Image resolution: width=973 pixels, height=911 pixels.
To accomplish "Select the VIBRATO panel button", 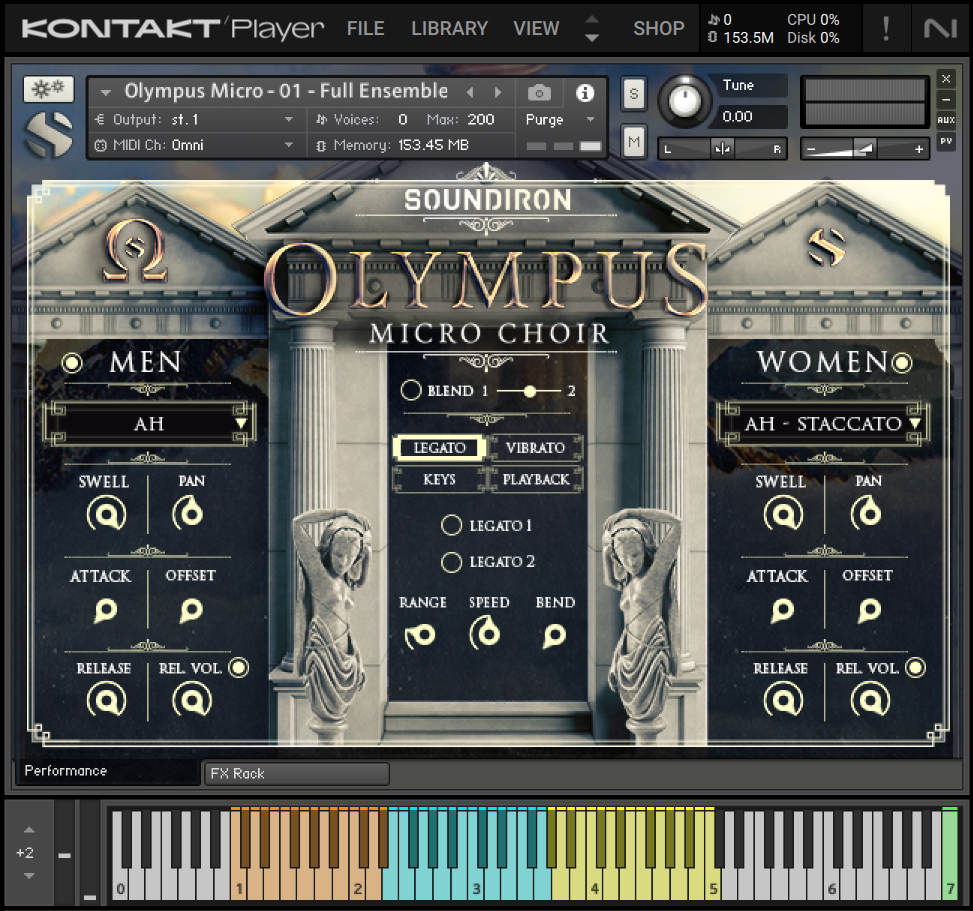I will (535, 448).
